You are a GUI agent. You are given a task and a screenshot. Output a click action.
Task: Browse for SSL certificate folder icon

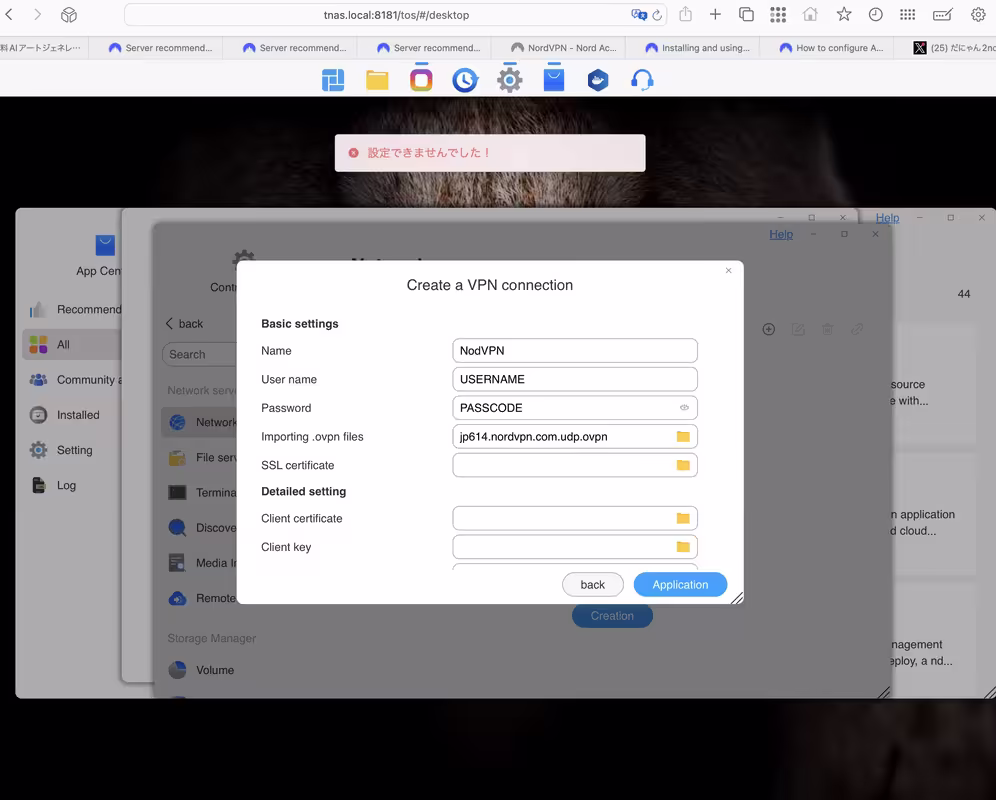pos(683,465)
